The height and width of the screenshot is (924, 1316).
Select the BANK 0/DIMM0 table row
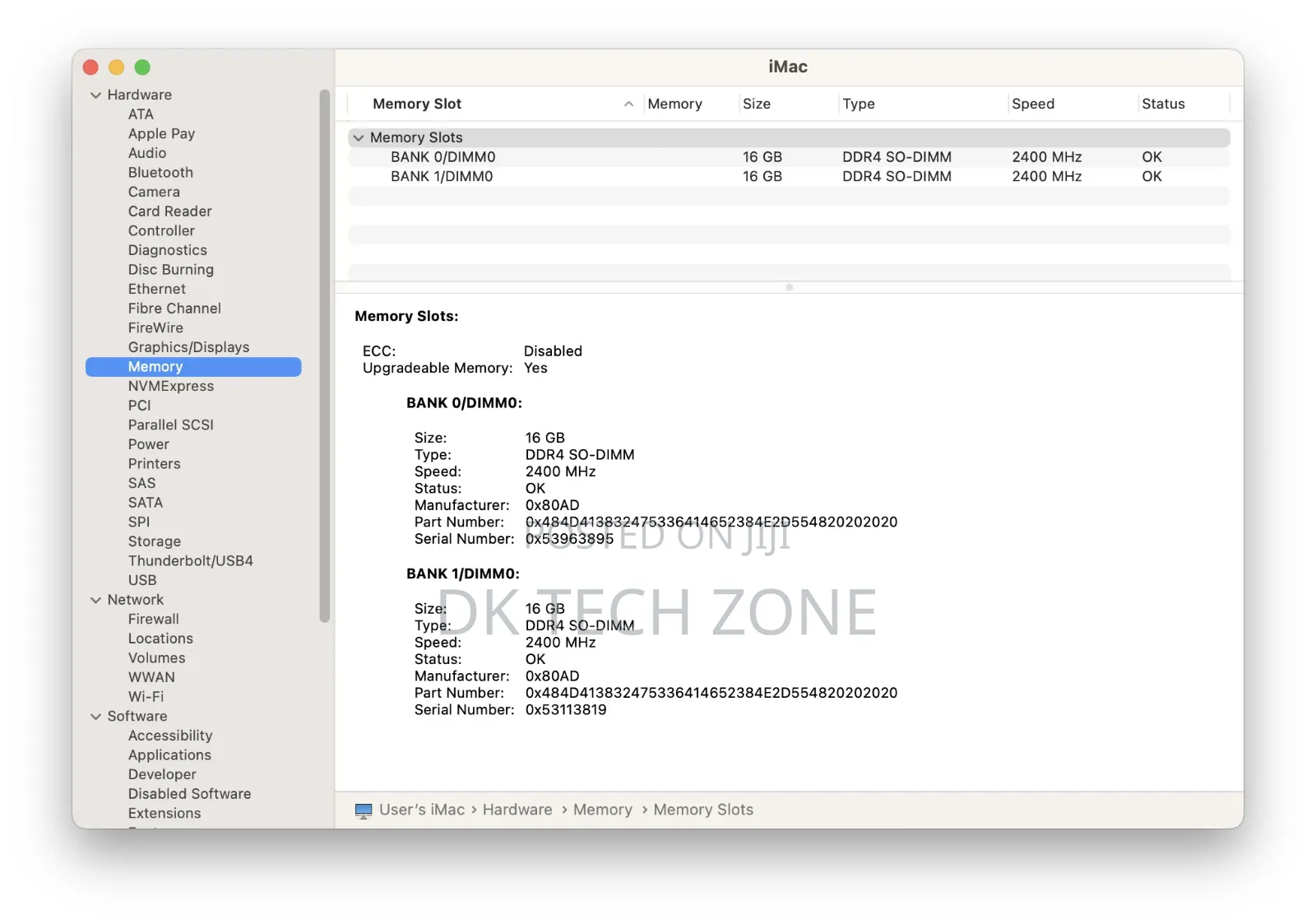click(789, 157)
